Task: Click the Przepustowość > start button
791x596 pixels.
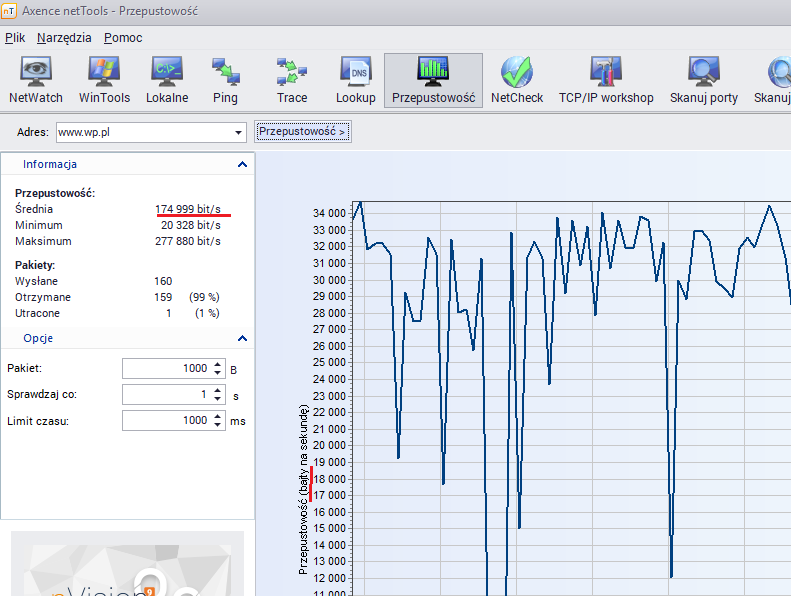Action: pos(303,132)
